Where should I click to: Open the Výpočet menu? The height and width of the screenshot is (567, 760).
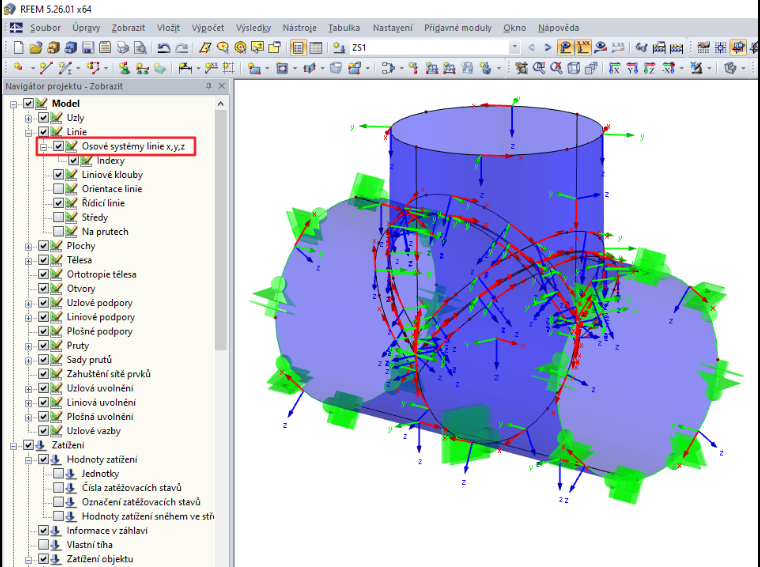[208, 28]
